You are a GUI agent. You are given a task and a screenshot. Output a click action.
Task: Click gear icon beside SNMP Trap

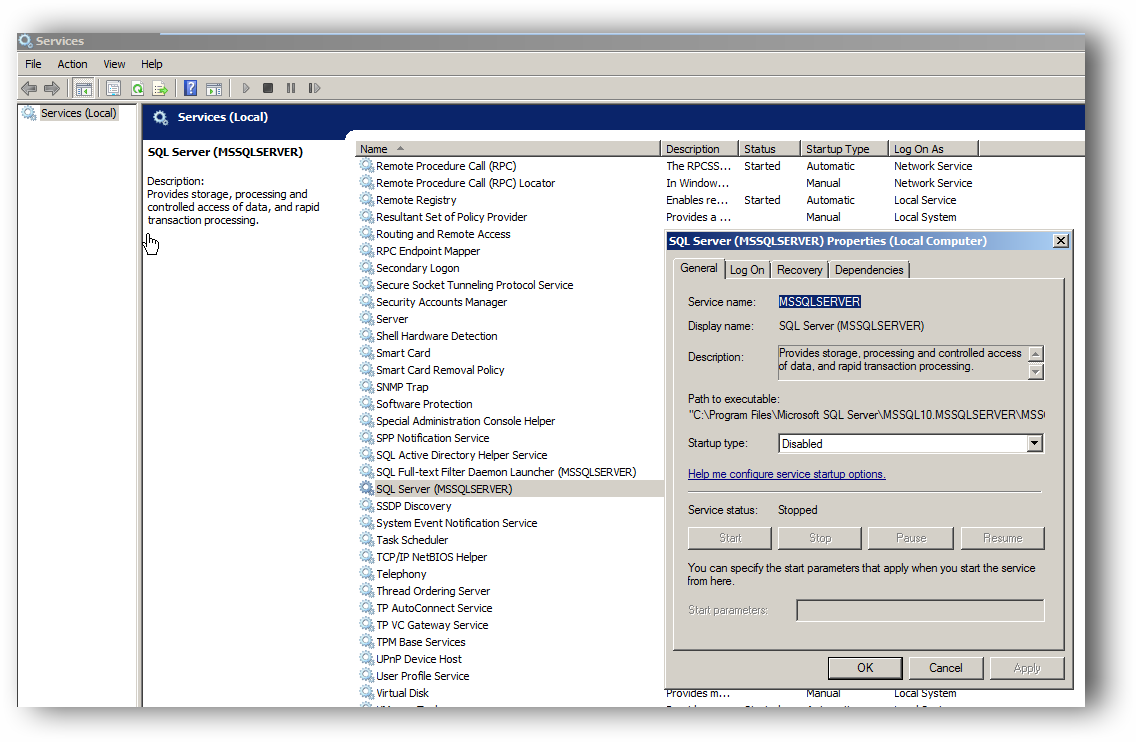point(367,386)
